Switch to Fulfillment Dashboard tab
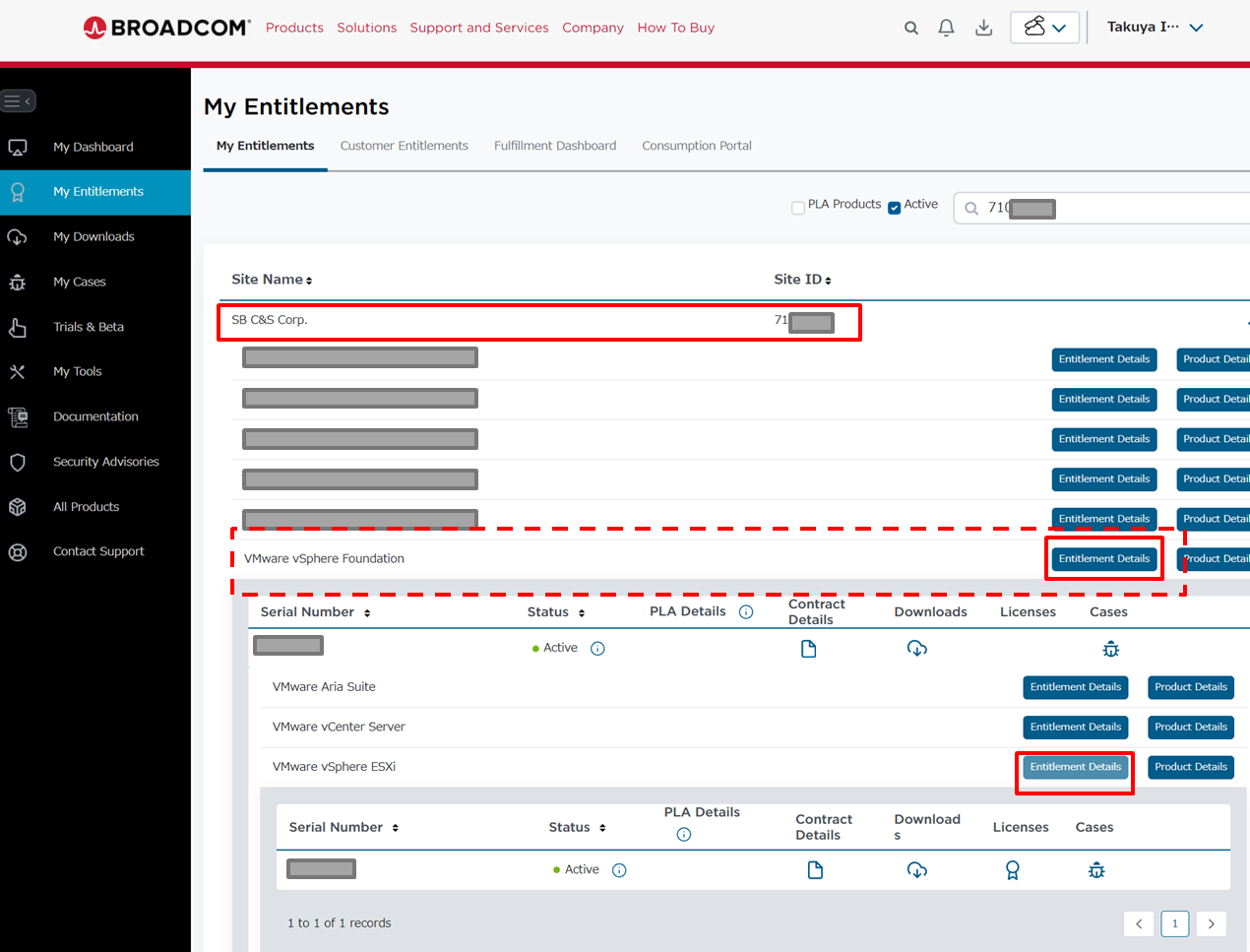The image size is (1250, 952). click(x=555, y=146)
